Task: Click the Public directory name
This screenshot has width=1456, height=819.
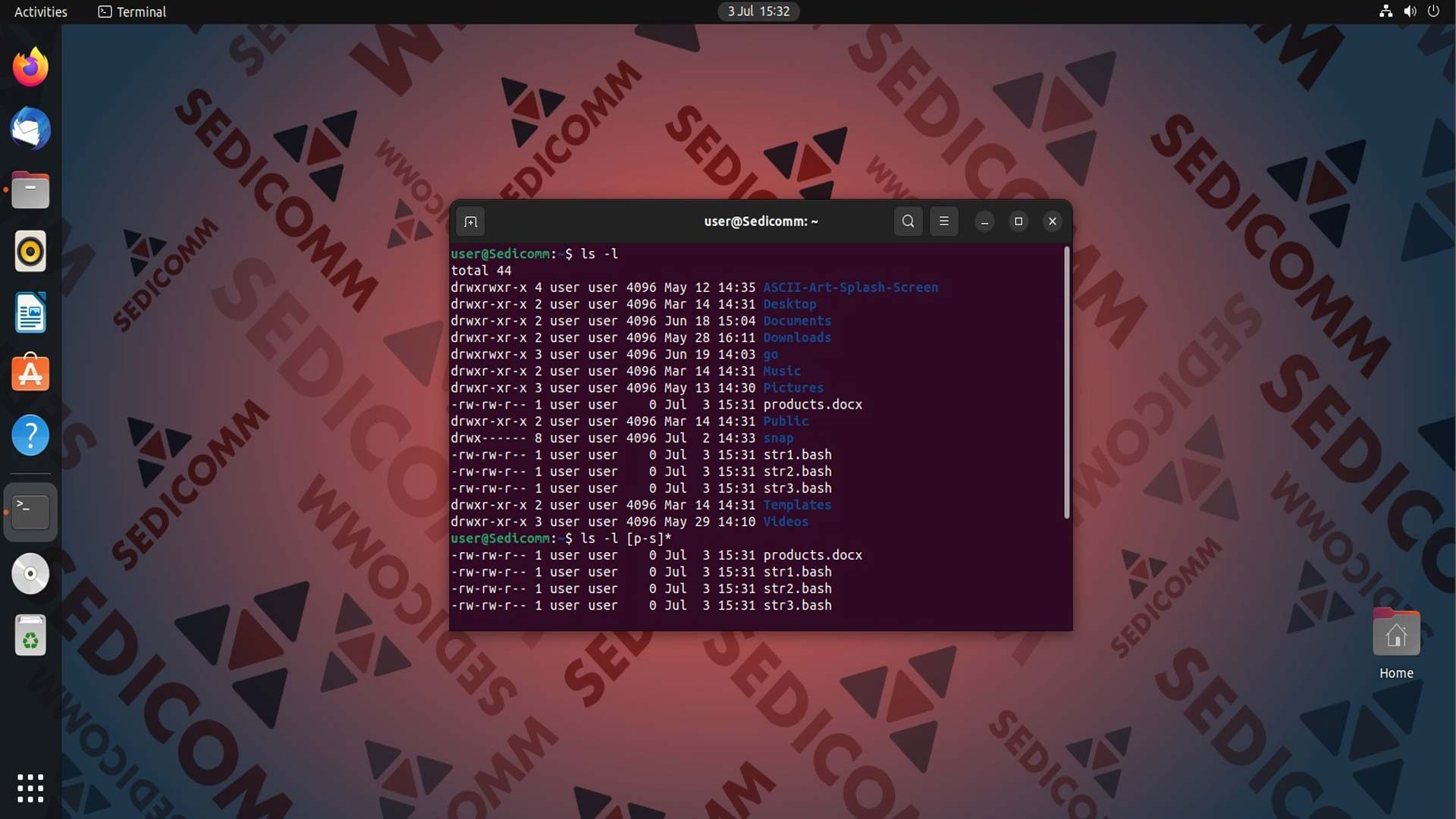Action: 786,421
